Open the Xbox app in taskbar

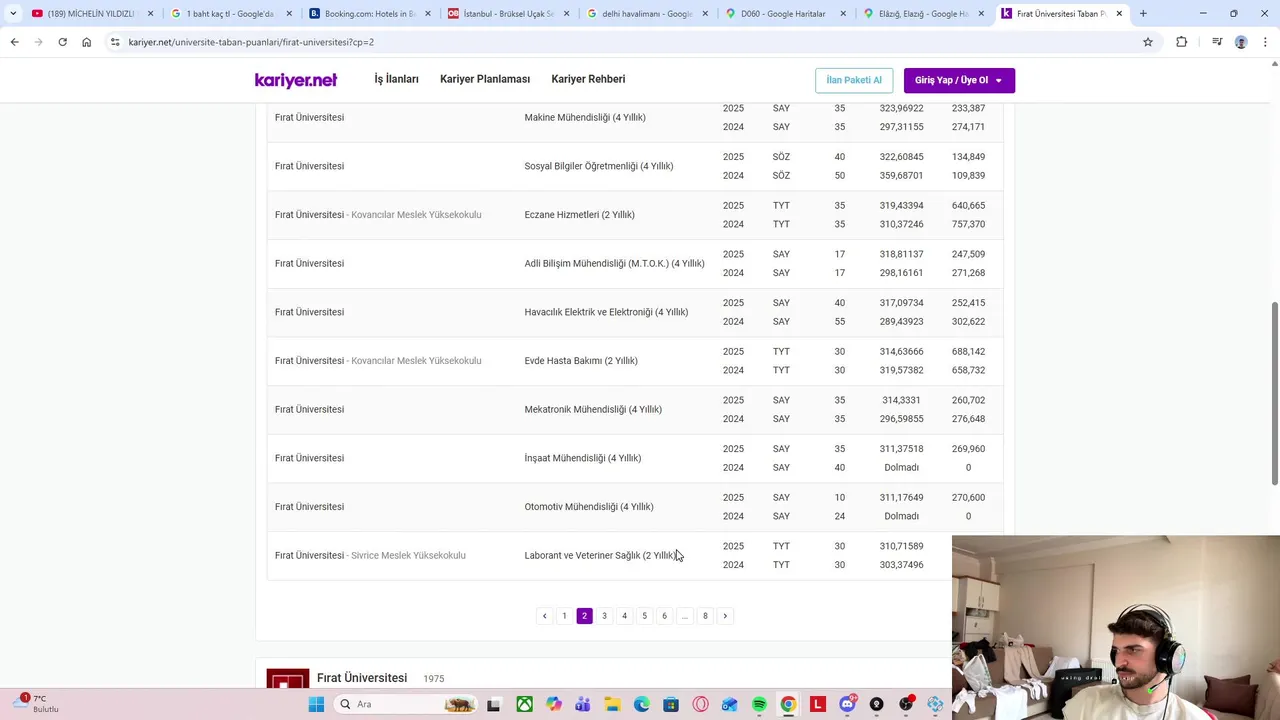click(524, 704)
